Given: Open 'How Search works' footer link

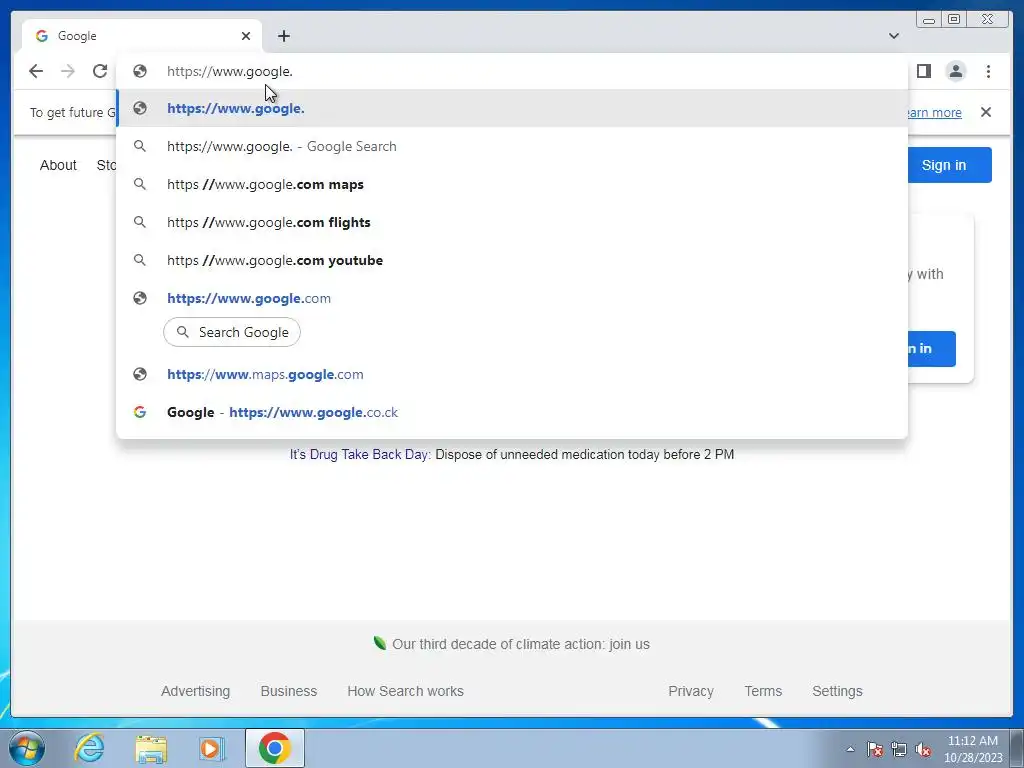Looking at the screenshot, I should [x=406, y=691].
